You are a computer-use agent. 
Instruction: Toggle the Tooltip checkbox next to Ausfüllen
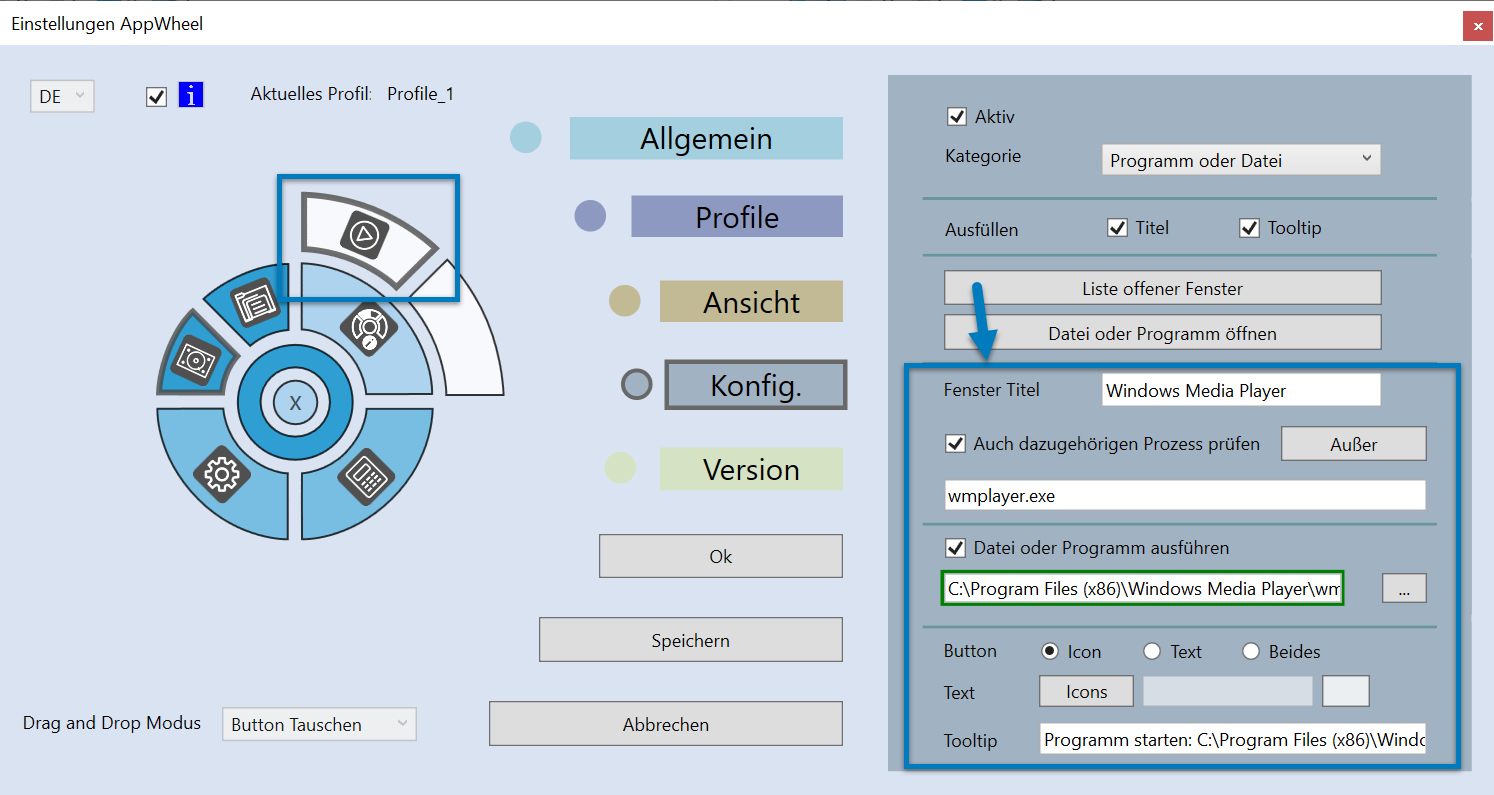(x=1249, y=228)
